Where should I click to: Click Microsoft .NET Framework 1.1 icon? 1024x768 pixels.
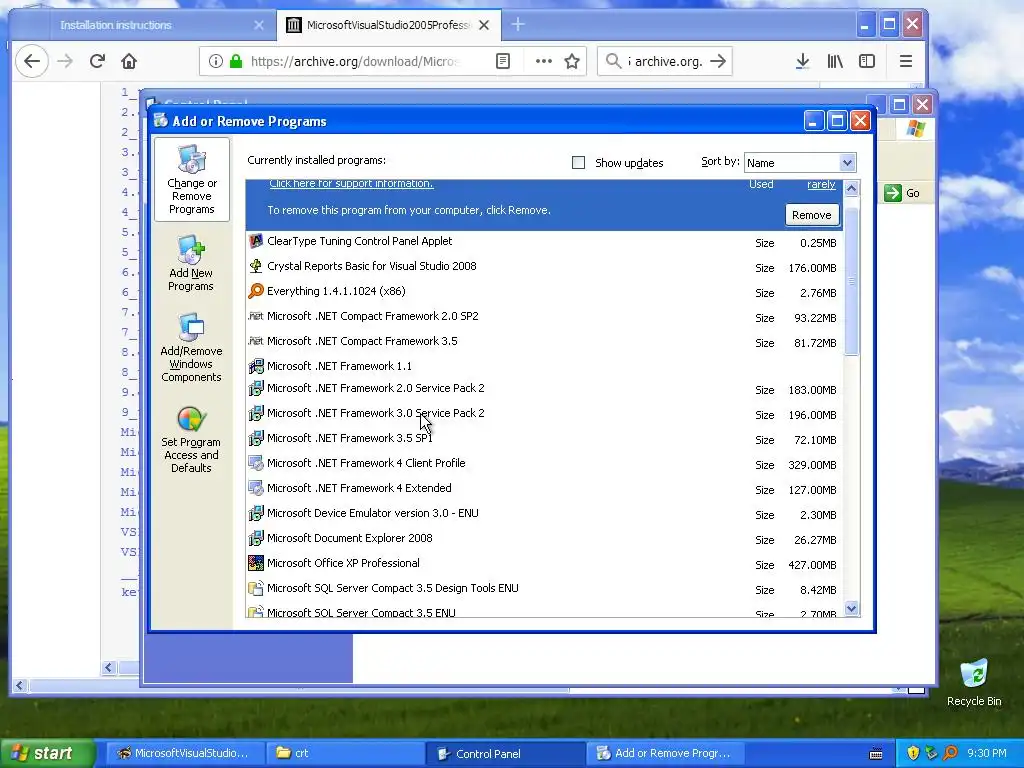pyautogui.click(x=256, y=366)
